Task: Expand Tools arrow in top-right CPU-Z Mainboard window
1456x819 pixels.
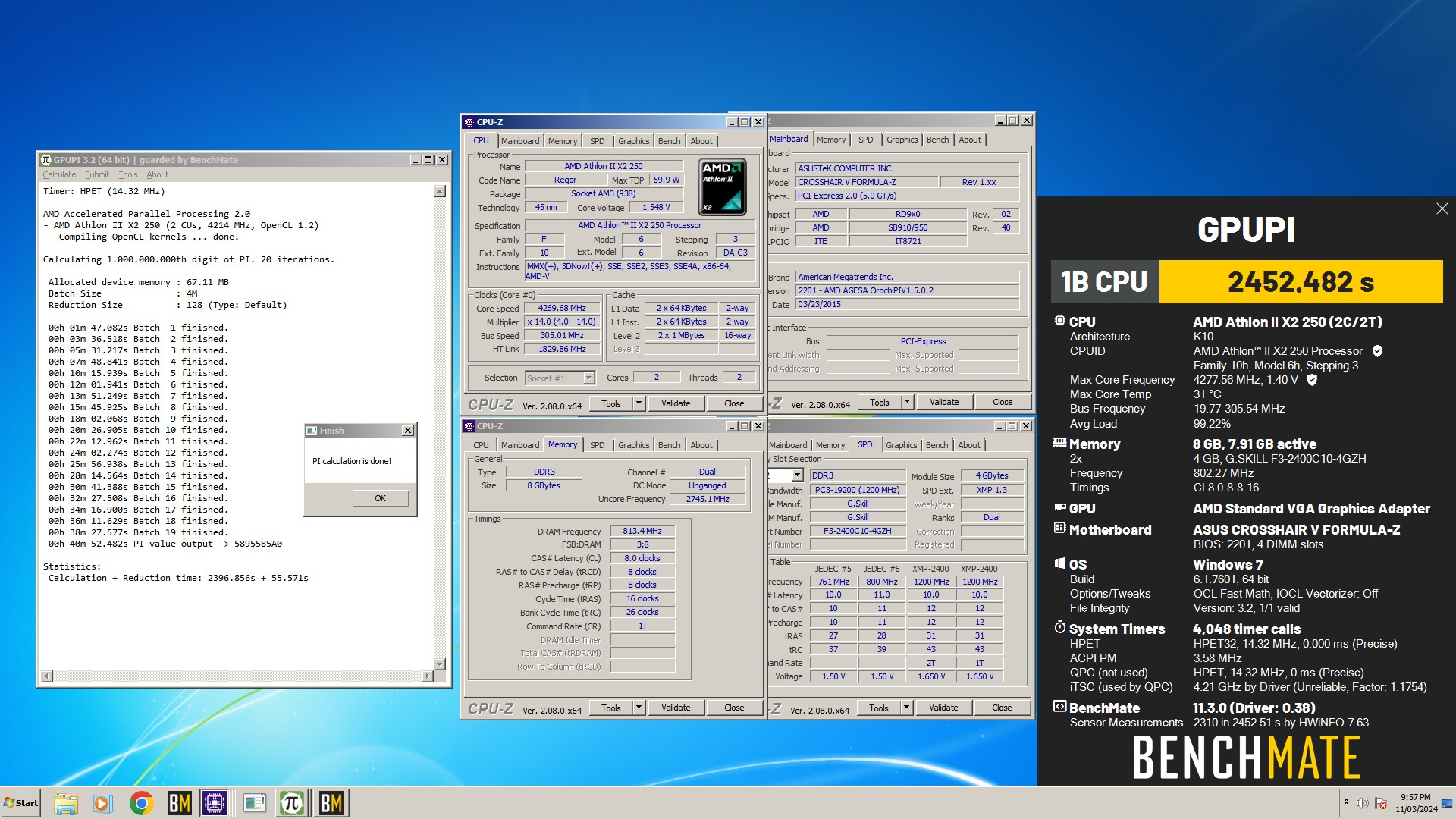Action: [x=906, y=402]
